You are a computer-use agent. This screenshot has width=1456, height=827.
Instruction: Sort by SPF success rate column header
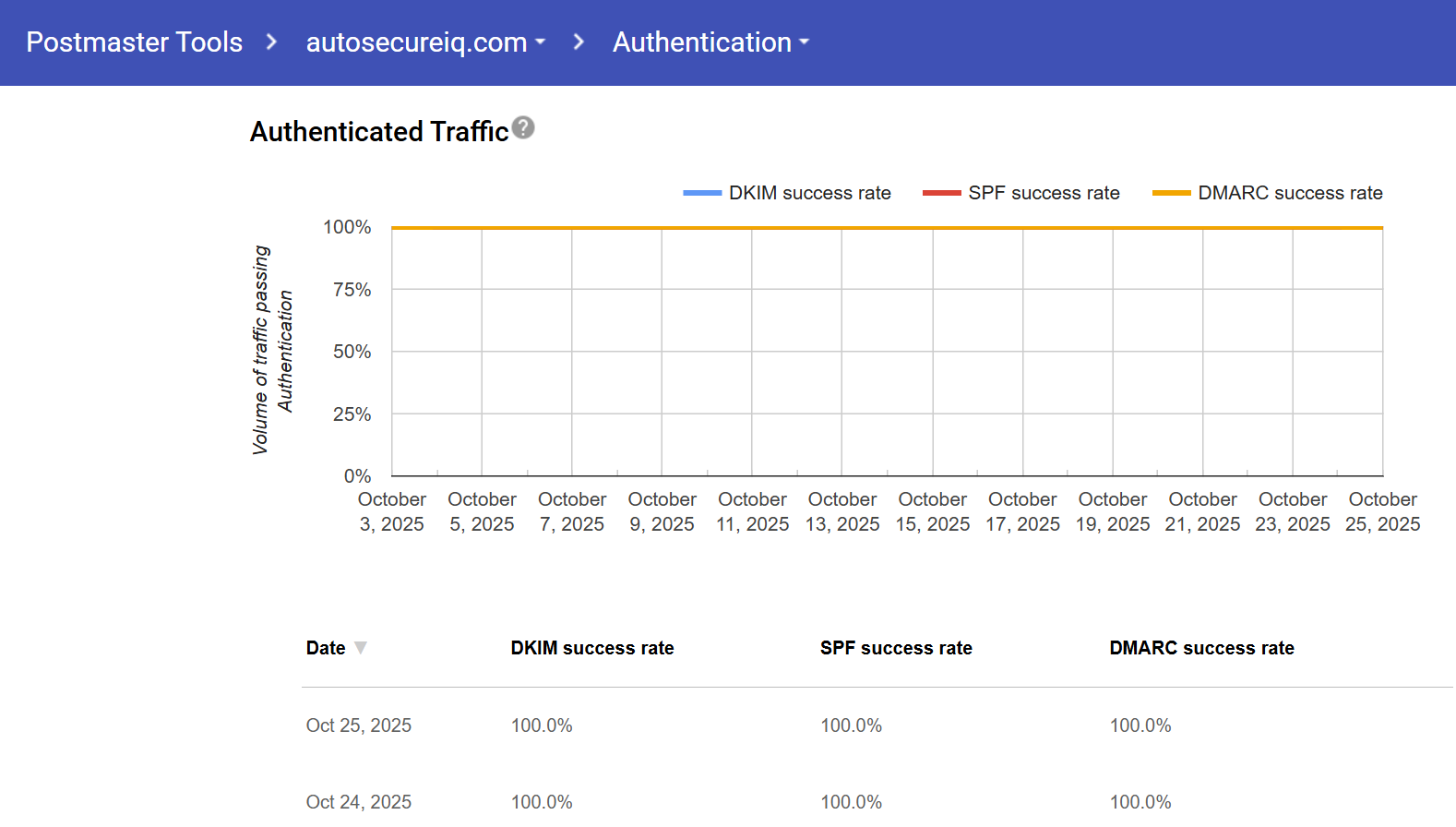point(896,648)
